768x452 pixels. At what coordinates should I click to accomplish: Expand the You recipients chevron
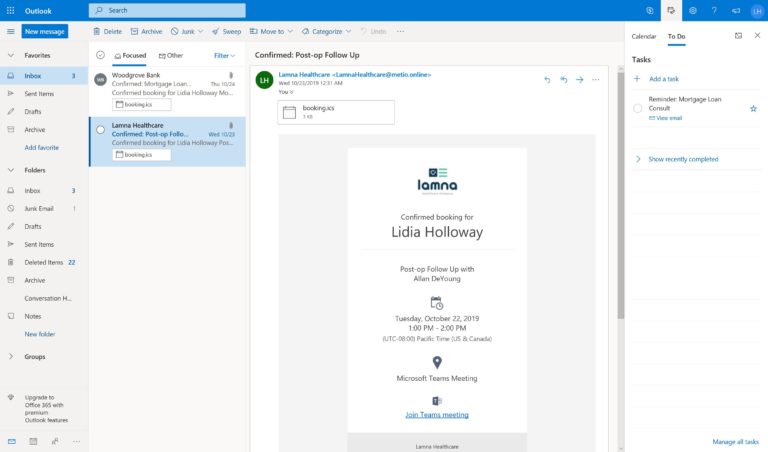click(291, 92)
